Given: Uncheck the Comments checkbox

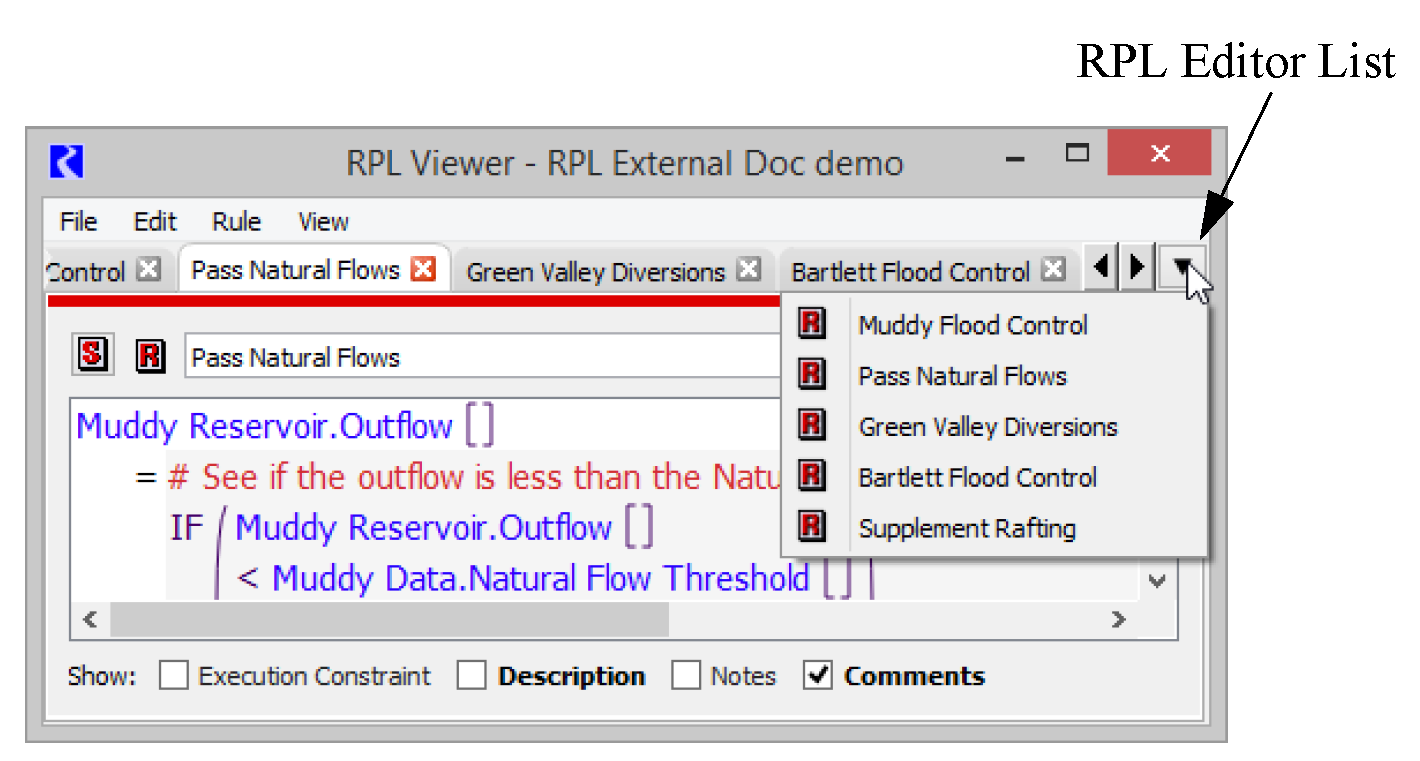Looking at the screenshot, I should coord(818,677).
